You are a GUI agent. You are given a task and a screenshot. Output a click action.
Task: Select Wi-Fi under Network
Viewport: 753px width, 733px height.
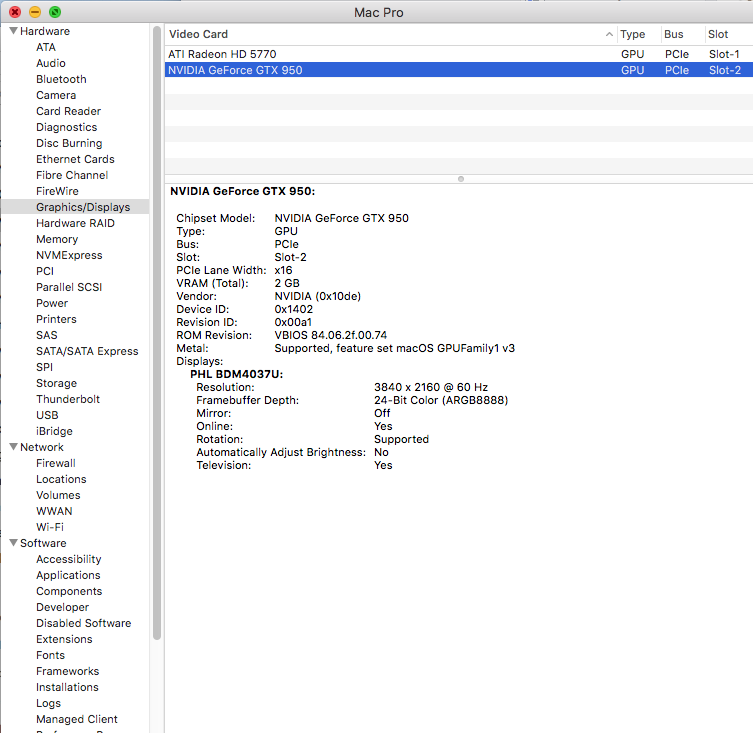coord(49,527)
